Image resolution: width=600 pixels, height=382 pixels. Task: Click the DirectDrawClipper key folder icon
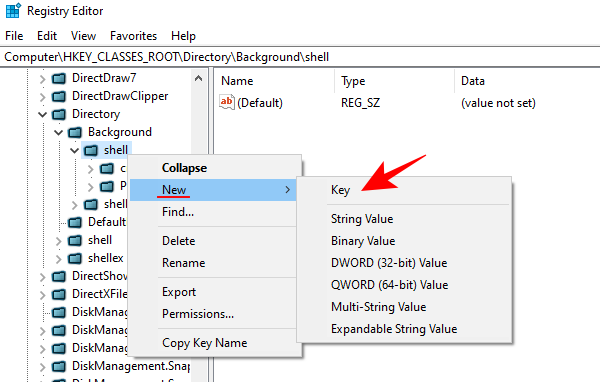pyautogui.click(x=59, y=96)
